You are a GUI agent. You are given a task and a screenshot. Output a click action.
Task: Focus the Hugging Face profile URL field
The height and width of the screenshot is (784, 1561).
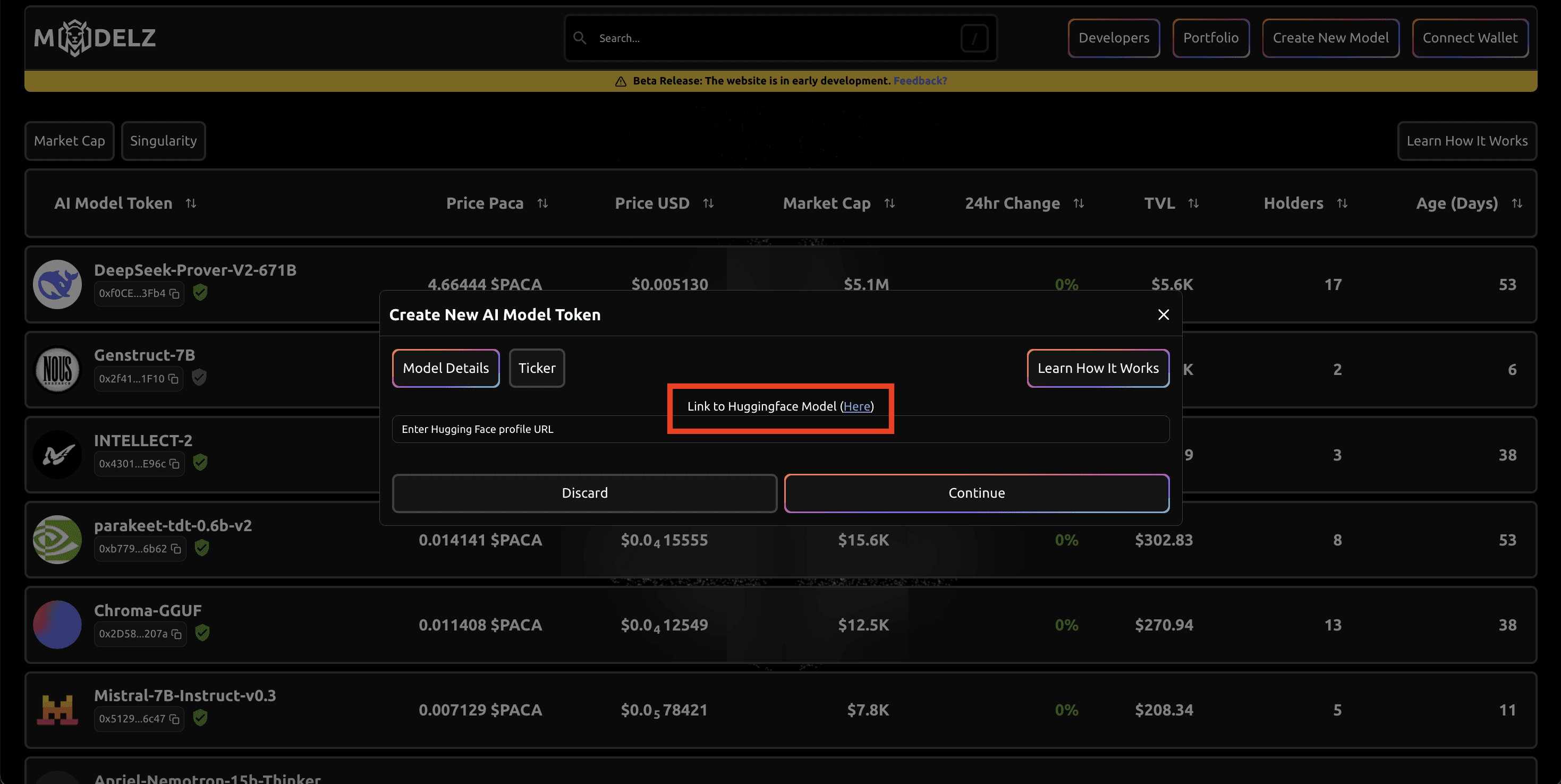point(780,429)
